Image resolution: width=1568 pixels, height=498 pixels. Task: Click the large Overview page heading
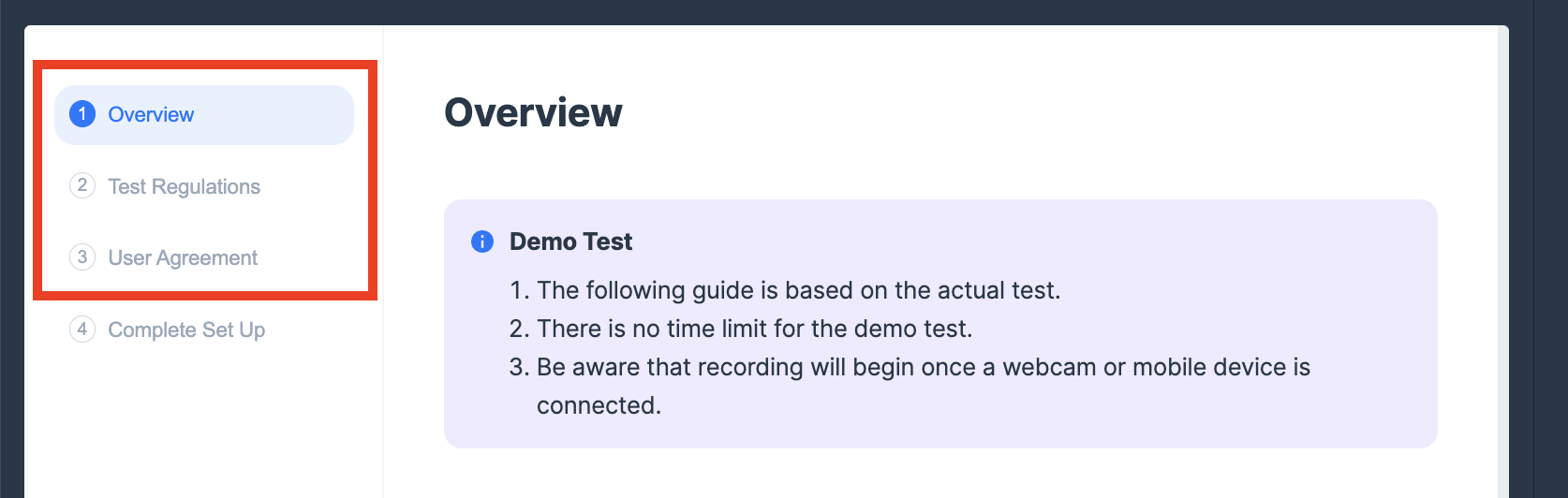[x=533, y=112]
